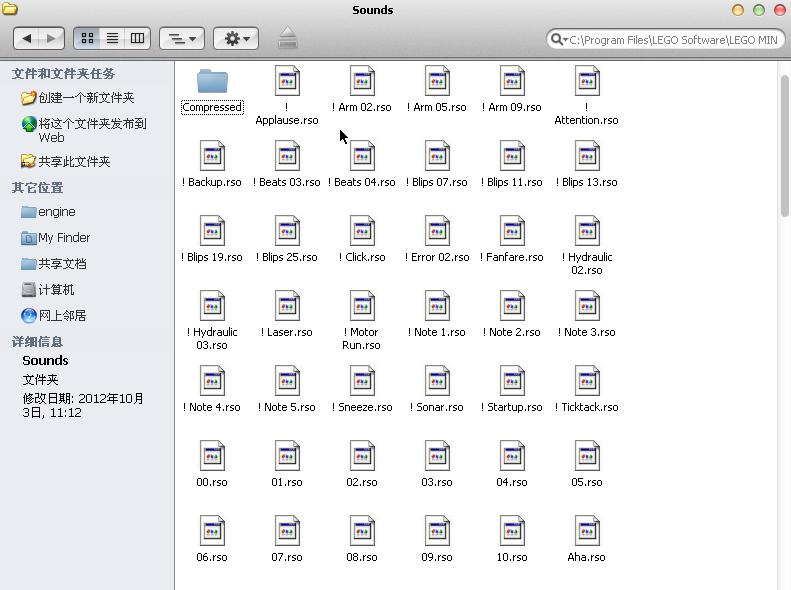Select the ! Arm 02.rso file
Screen dimensions: 791x590
tap(362, 89)
